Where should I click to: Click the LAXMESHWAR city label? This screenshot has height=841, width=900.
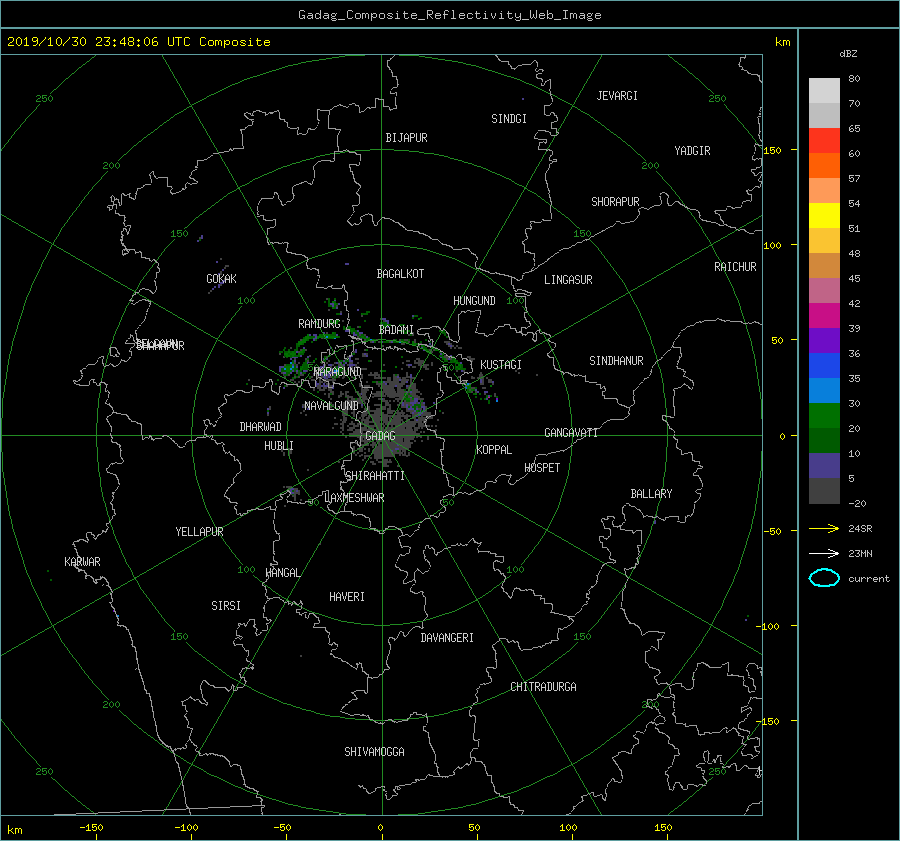354,498
